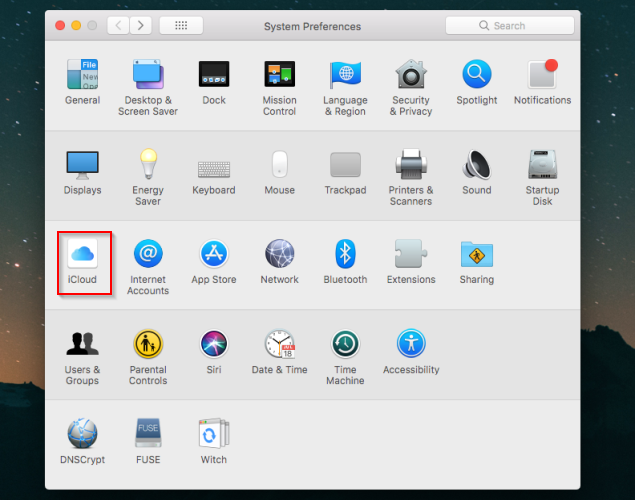Open the Security & Privacy pane
635x500 pixels.
[x=411, y=76]
